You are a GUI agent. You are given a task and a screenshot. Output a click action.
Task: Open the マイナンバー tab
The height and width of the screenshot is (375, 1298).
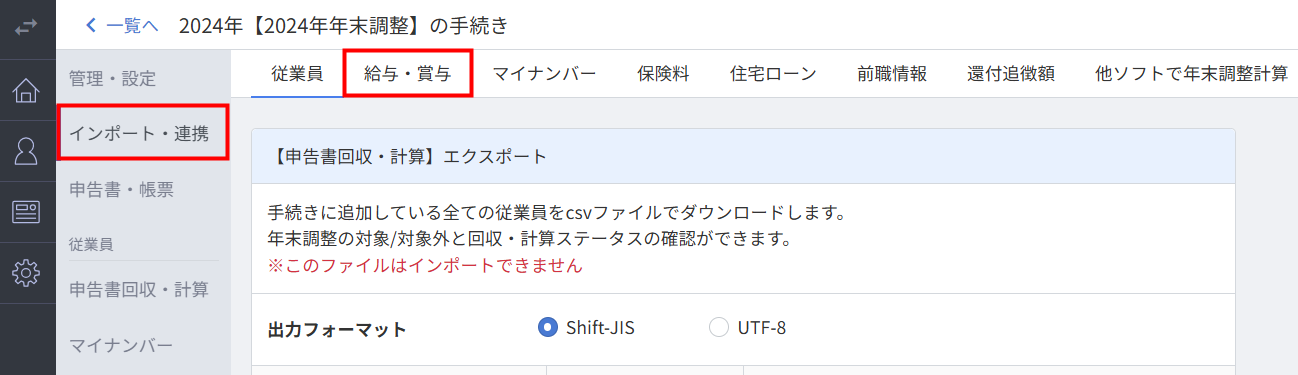pyautogui.click(x=544, y=73)
